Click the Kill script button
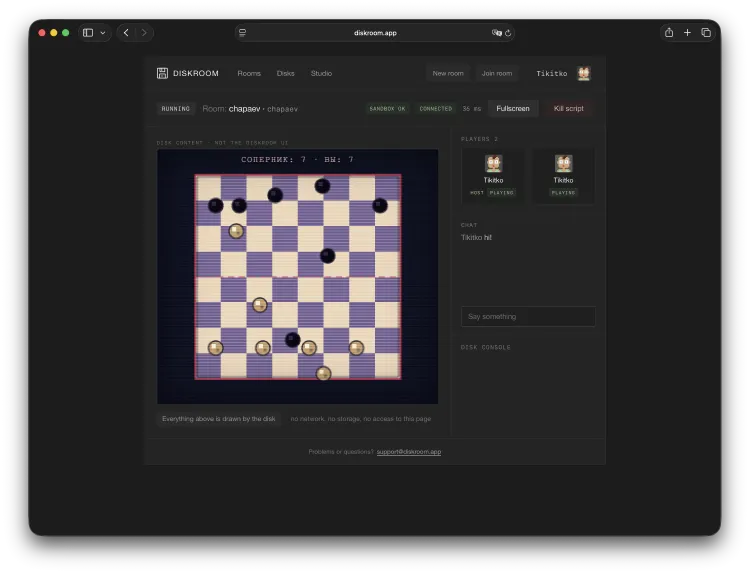Image resolution: width=750 pixels, height=574 pixels. pyautogui.click(x=569, y=109)
